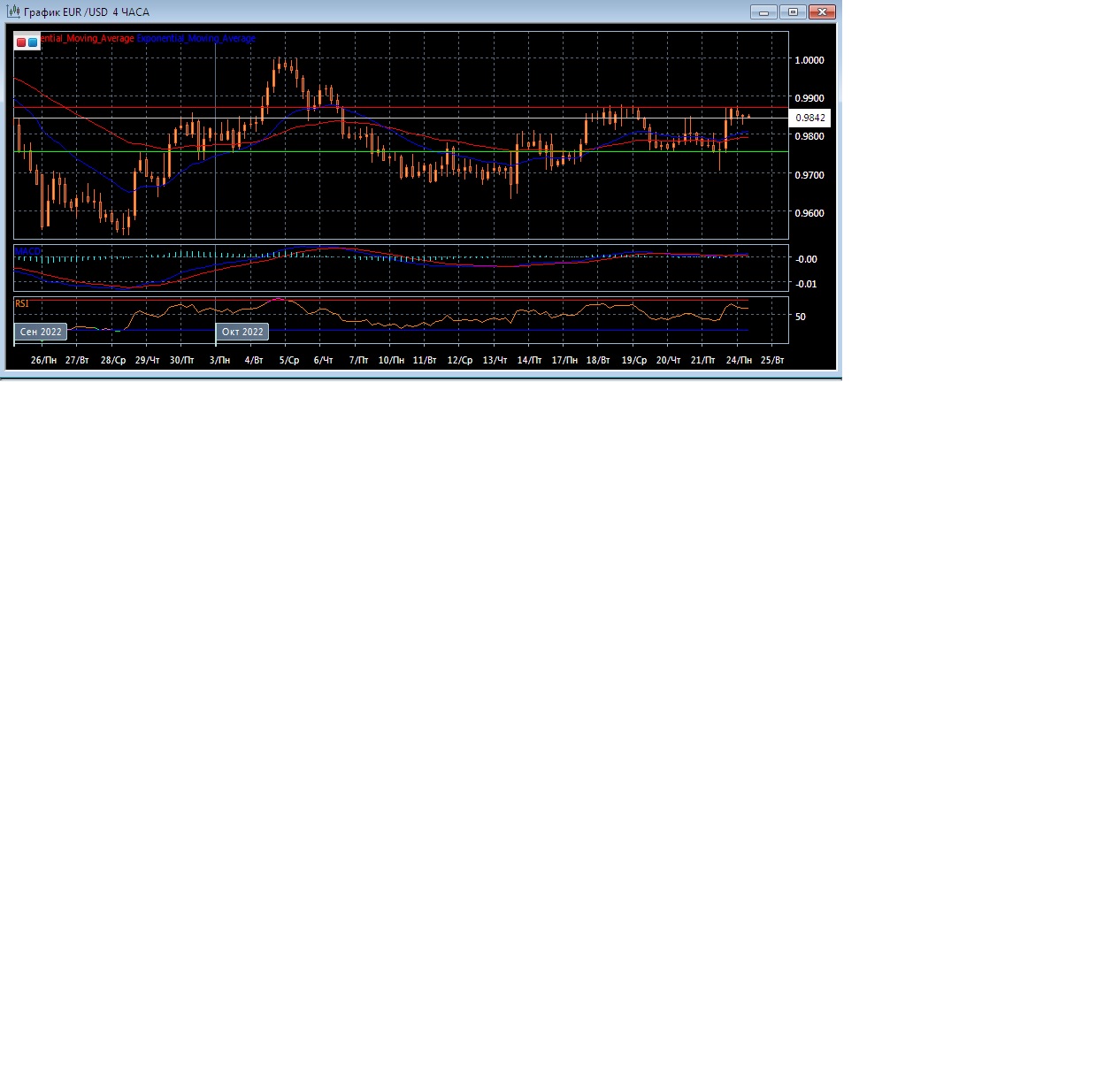Close the EUR/USD chart window
The image size is (1120, 1086).
coord(822,12)
